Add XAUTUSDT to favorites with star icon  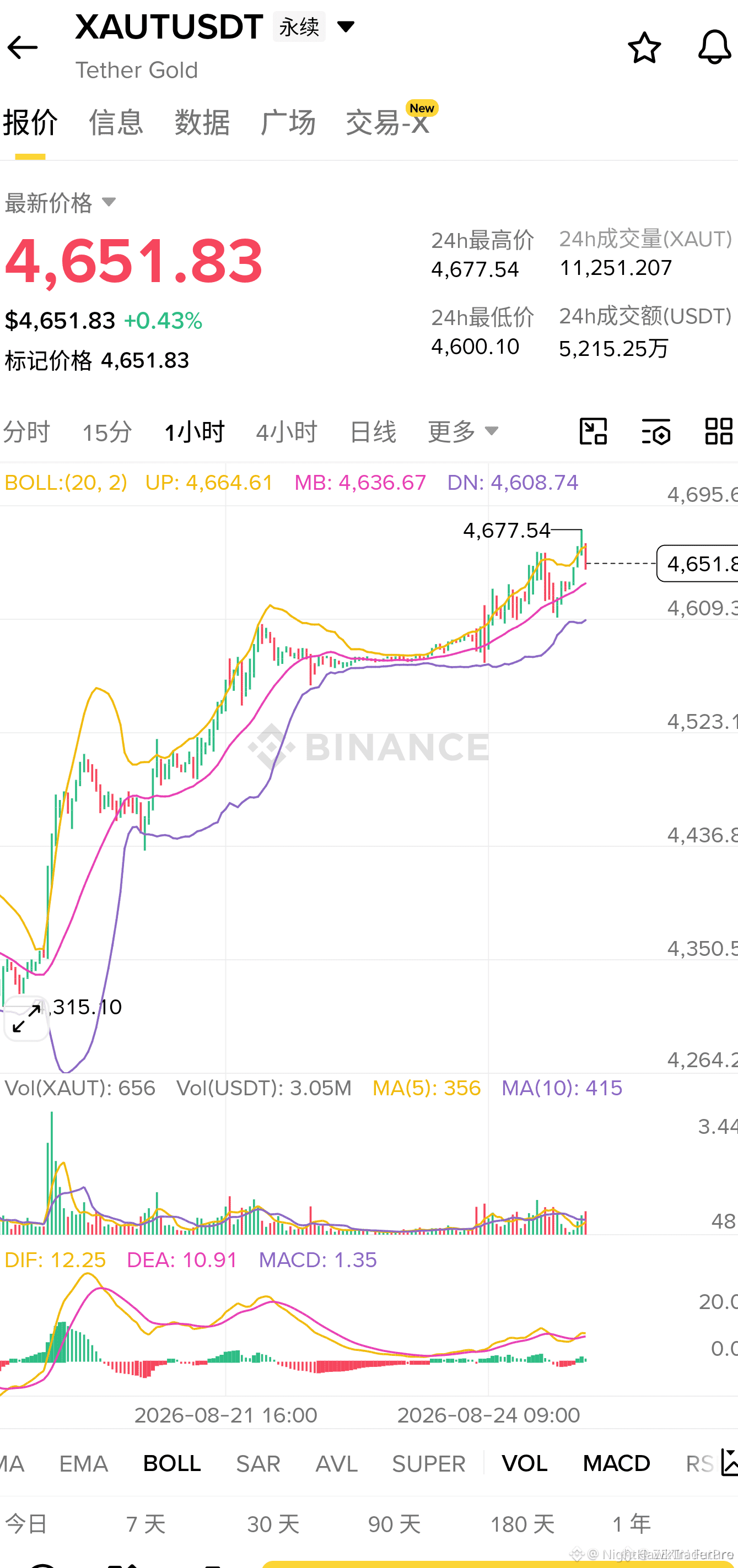point(644,47)
